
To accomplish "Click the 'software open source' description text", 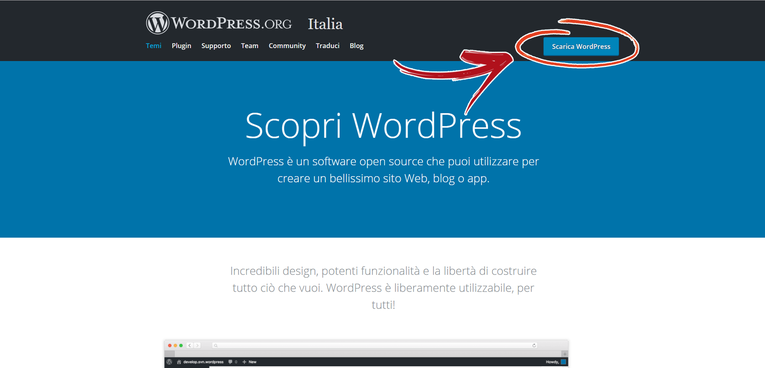I will 383,170.
